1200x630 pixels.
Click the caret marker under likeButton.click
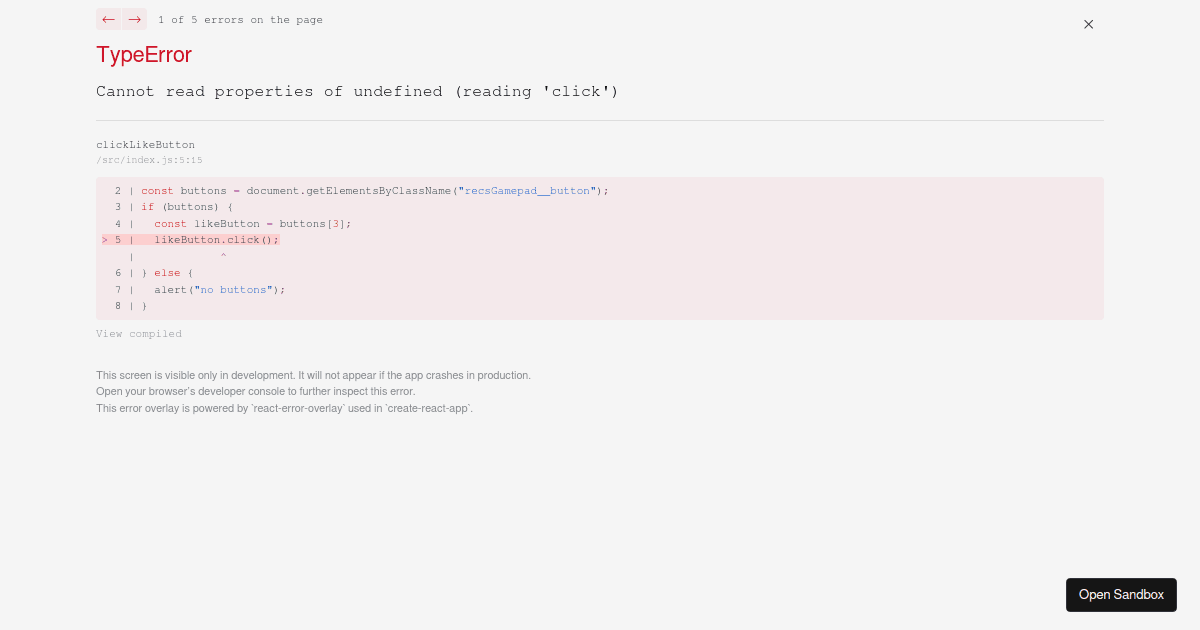coord(223,256)
